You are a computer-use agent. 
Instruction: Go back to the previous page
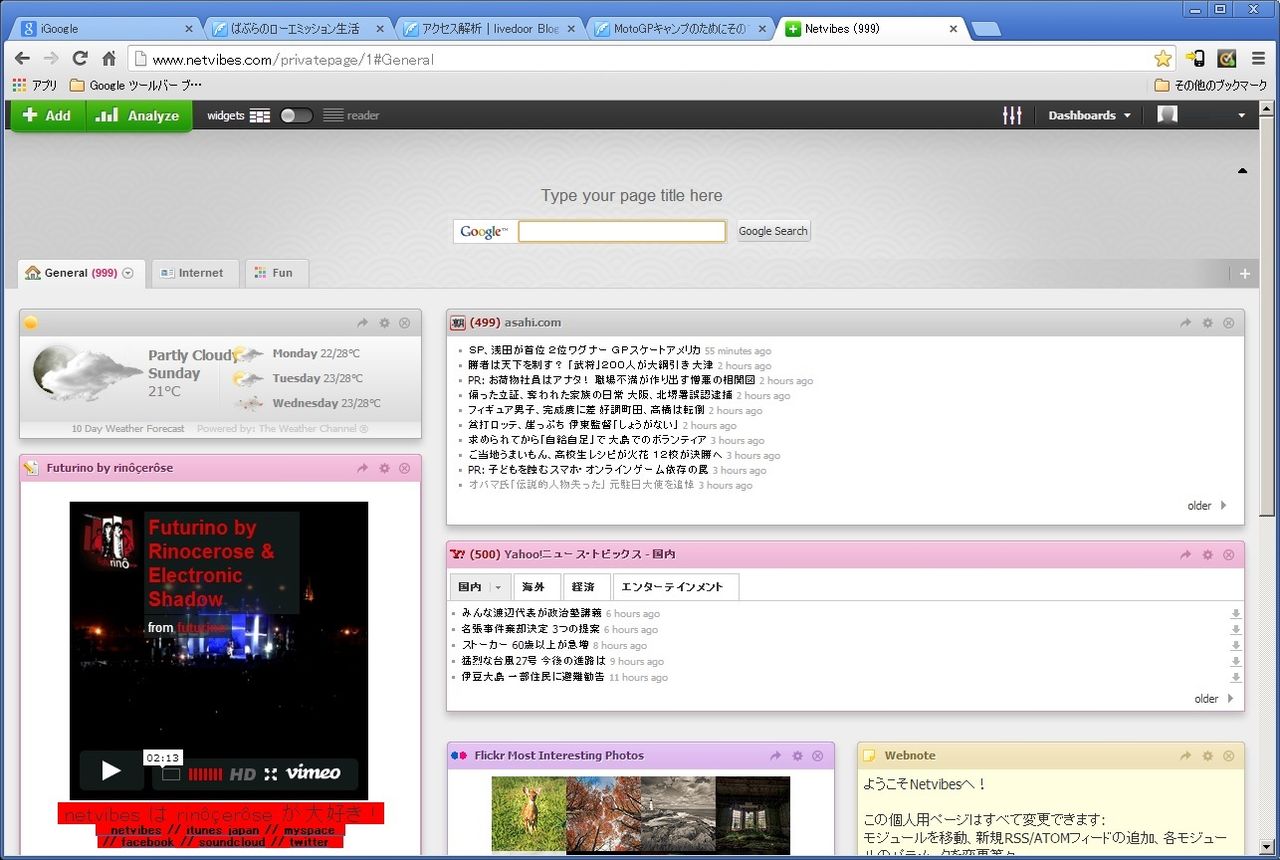point(22,59)
